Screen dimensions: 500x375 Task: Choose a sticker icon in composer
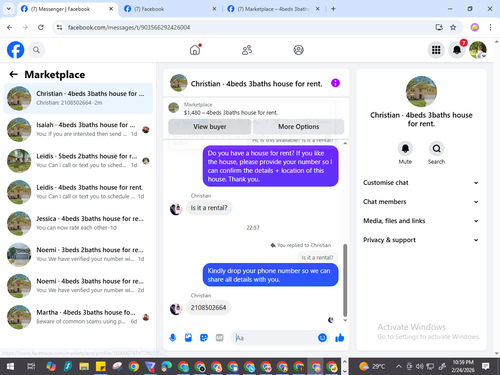click(x=204, y=338)
